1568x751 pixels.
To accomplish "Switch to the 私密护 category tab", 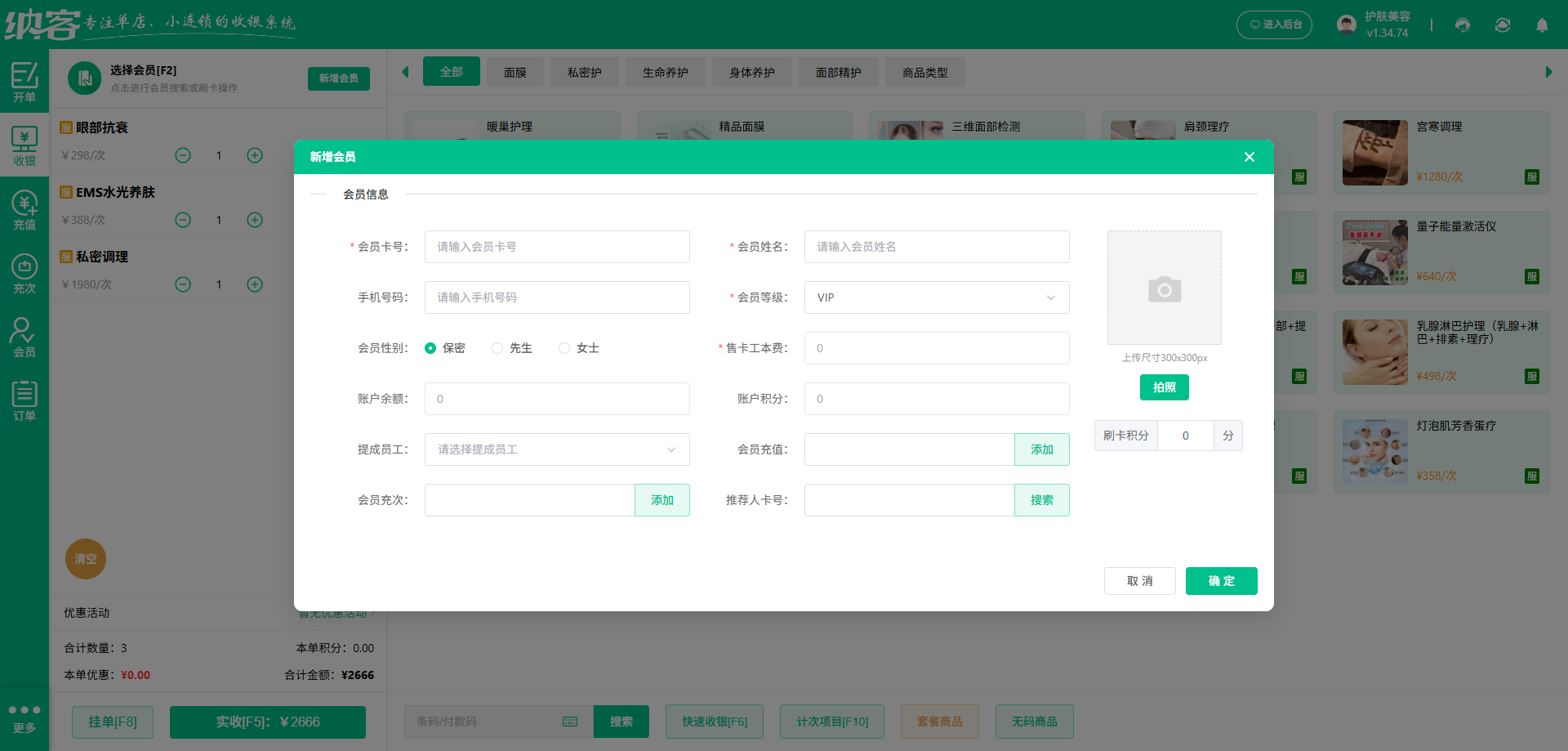I will [585, 73].
